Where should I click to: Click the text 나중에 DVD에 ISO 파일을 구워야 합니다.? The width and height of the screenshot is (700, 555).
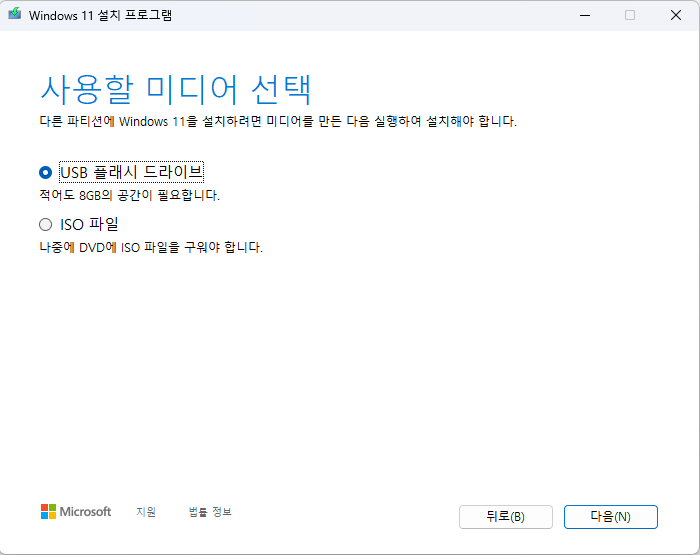pos(151,247)
